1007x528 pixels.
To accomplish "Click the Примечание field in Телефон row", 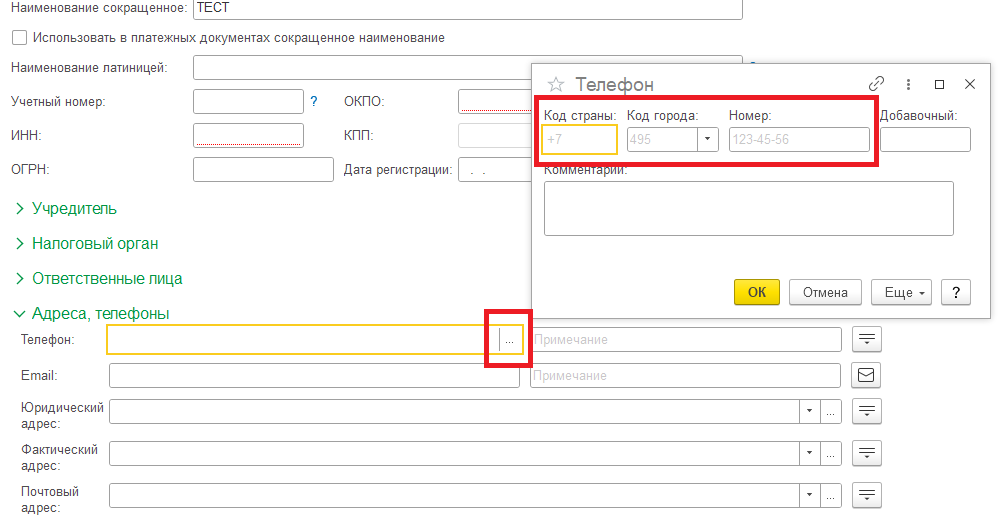I will coord(686,340).
